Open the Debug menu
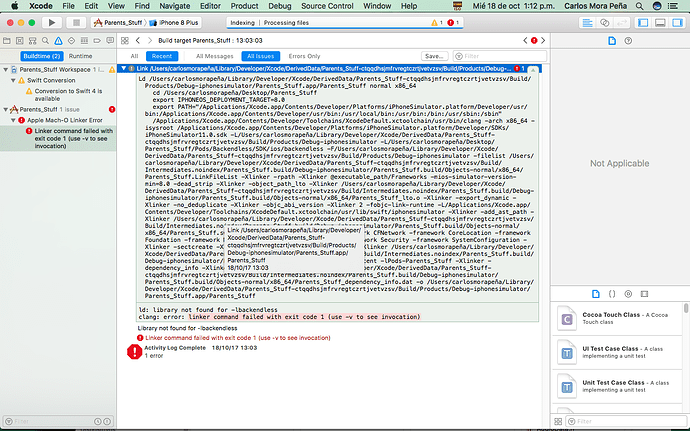690x431 pixels. [279, 6]
